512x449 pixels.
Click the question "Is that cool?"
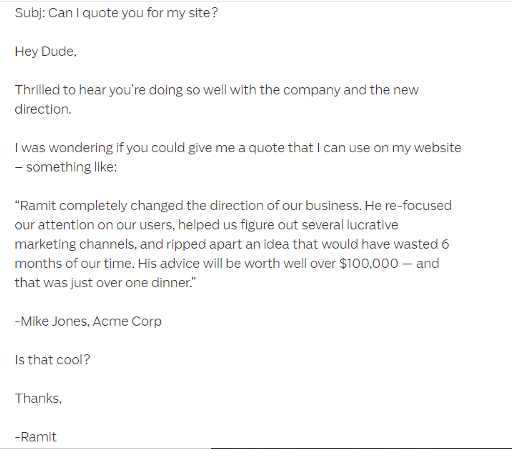[52, 360]
